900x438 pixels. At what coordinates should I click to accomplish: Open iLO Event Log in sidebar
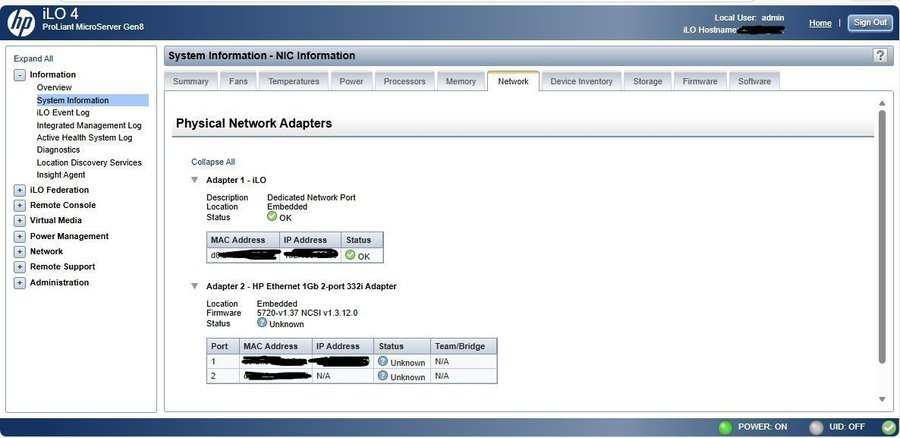[x=63, y=113]
